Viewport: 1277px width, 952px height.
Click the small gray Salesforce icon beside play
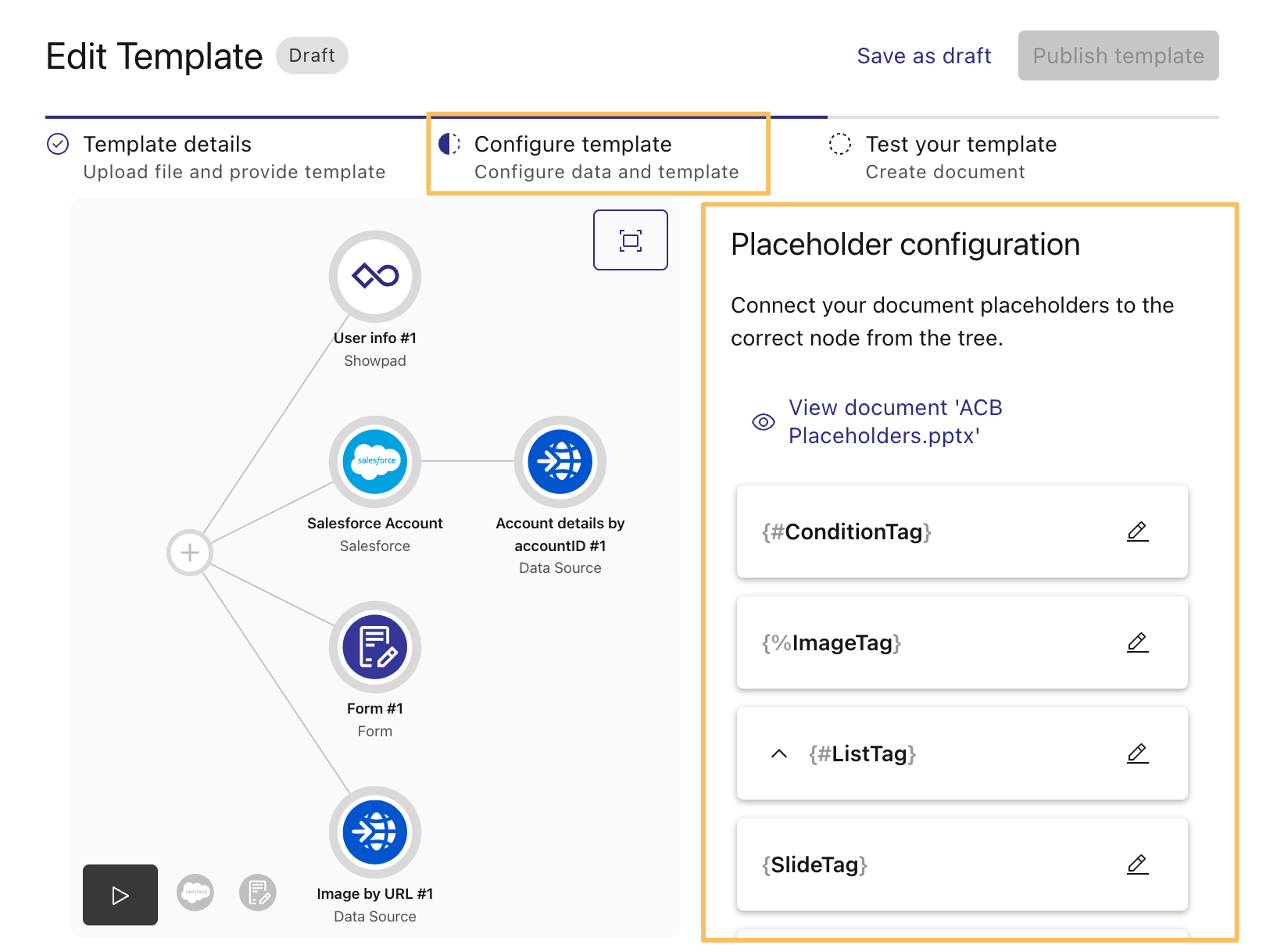pyautogui.click(x=195, y=892)
